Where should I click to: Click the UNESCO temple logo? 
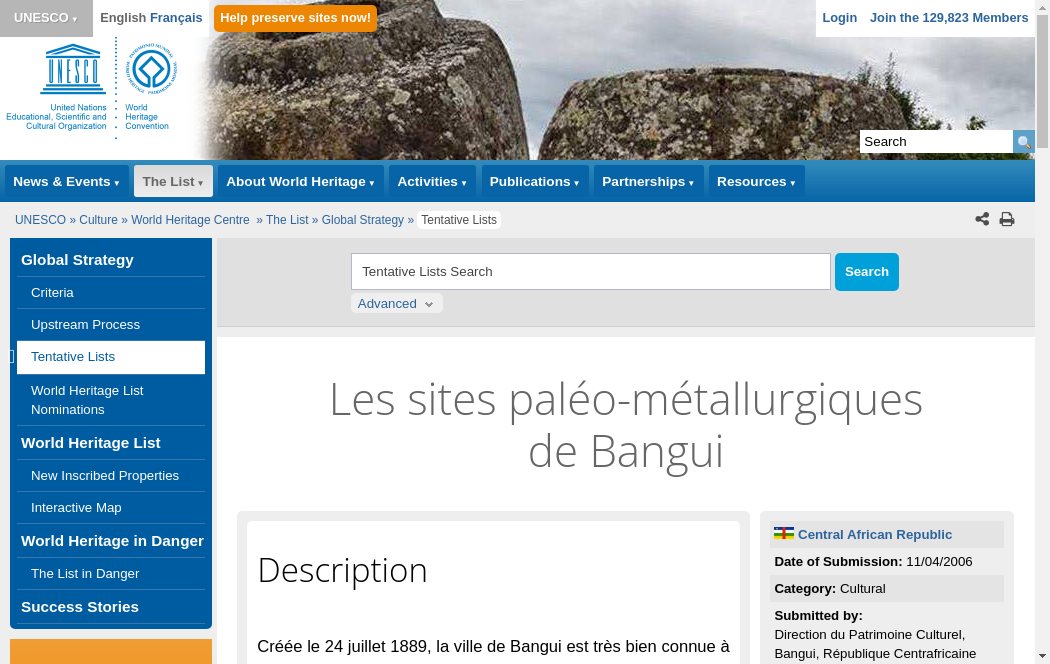(73, 69)
